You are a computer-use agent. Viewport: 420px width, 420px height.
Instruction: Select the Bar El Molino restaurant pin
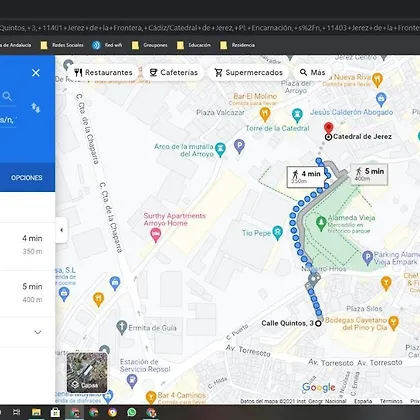pos(265,115)
